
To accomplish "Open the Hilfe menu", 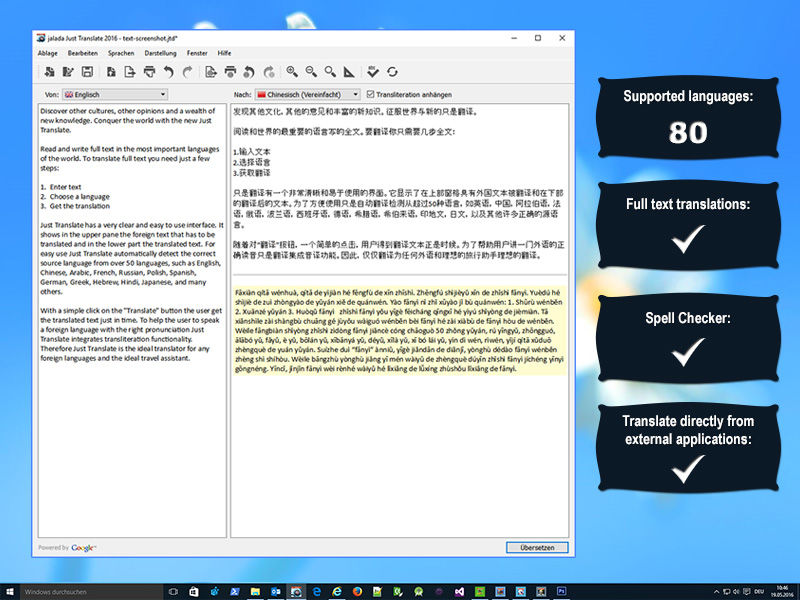I will [224, 53].
